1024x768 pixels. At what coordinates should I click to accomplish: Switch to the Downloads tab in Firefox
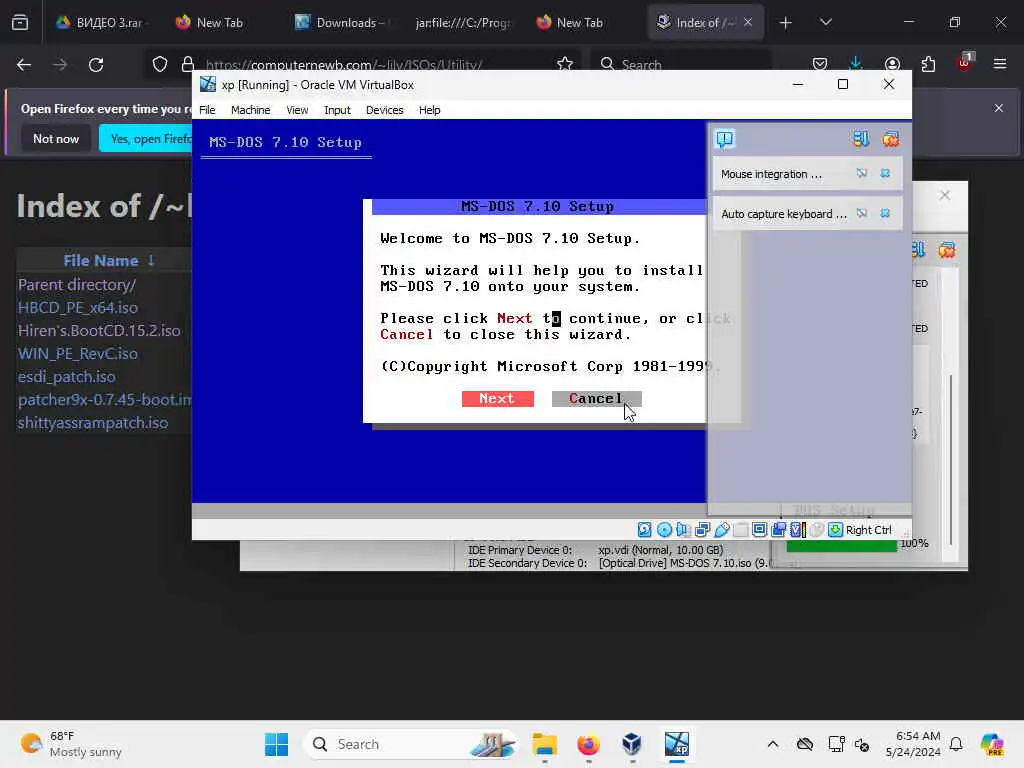tap(340, 22)
